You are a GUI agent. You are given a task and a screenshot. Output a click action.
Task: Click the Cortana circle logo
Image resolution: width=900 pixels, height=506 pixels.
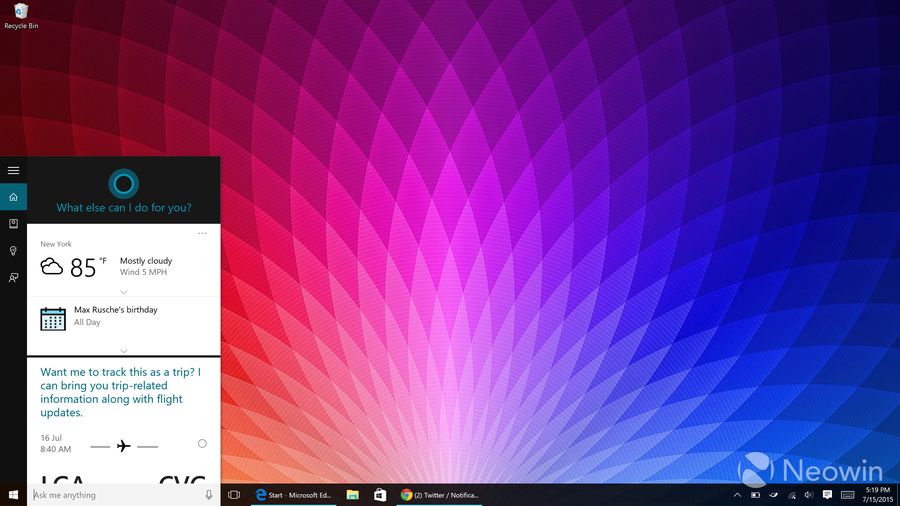tap(123, 184)
